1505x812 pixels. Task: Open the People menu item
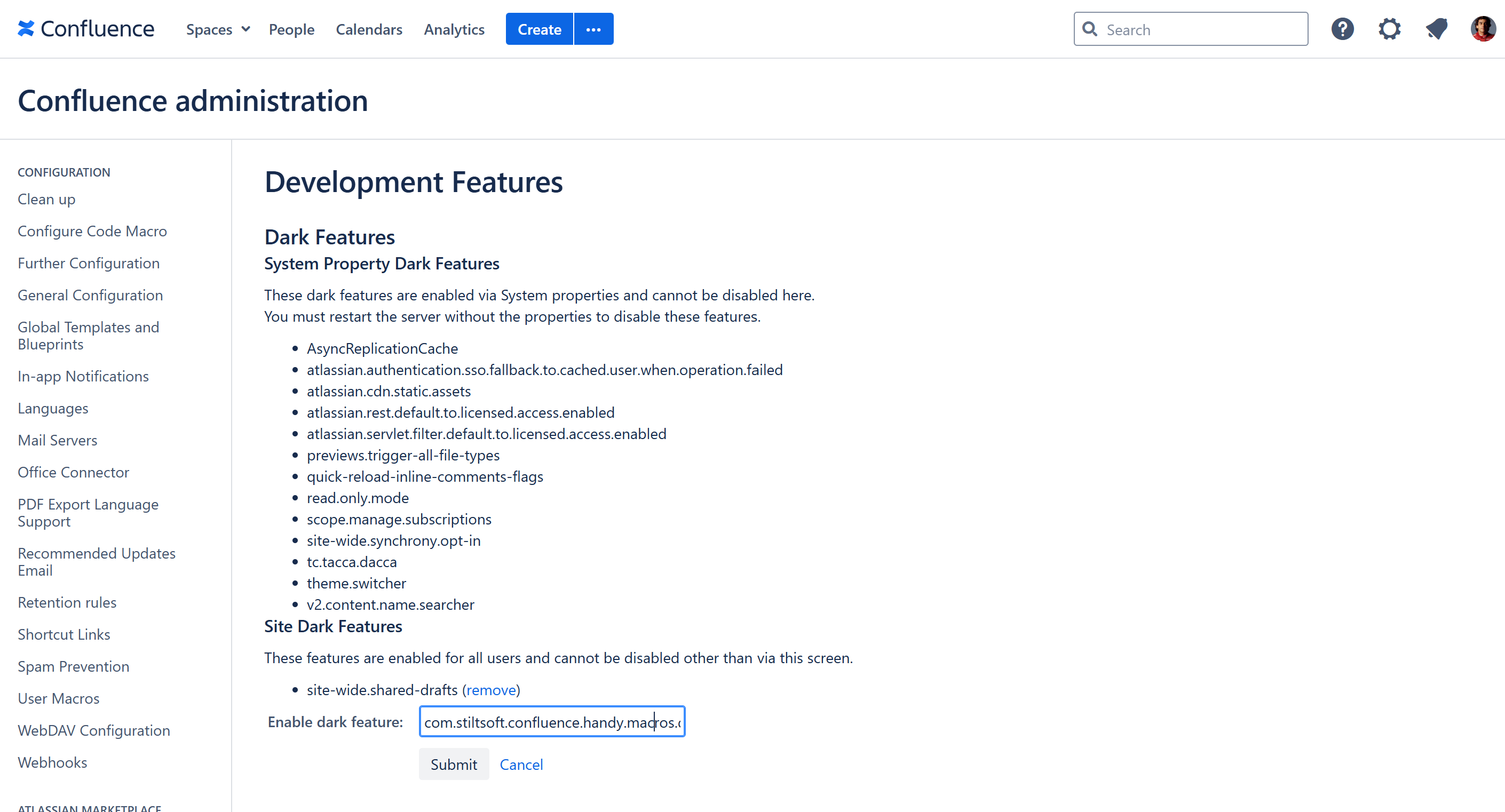(x=291, y=29)
